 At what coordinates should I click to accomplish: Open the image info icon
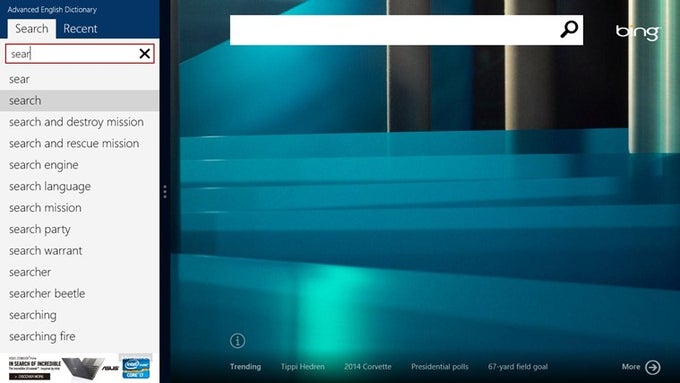(237, 340)
